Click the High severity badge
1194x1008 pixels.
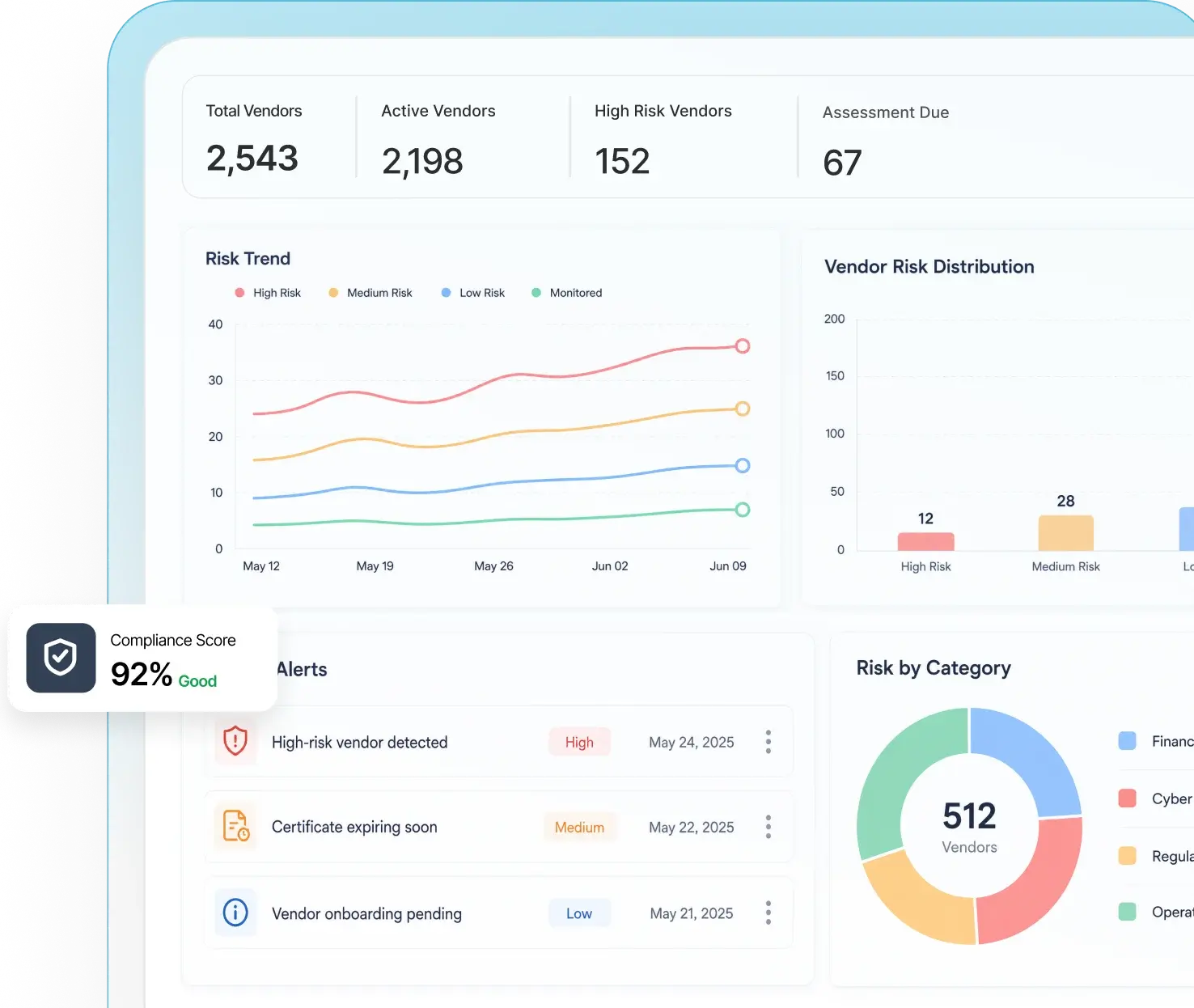pos(579,742)
